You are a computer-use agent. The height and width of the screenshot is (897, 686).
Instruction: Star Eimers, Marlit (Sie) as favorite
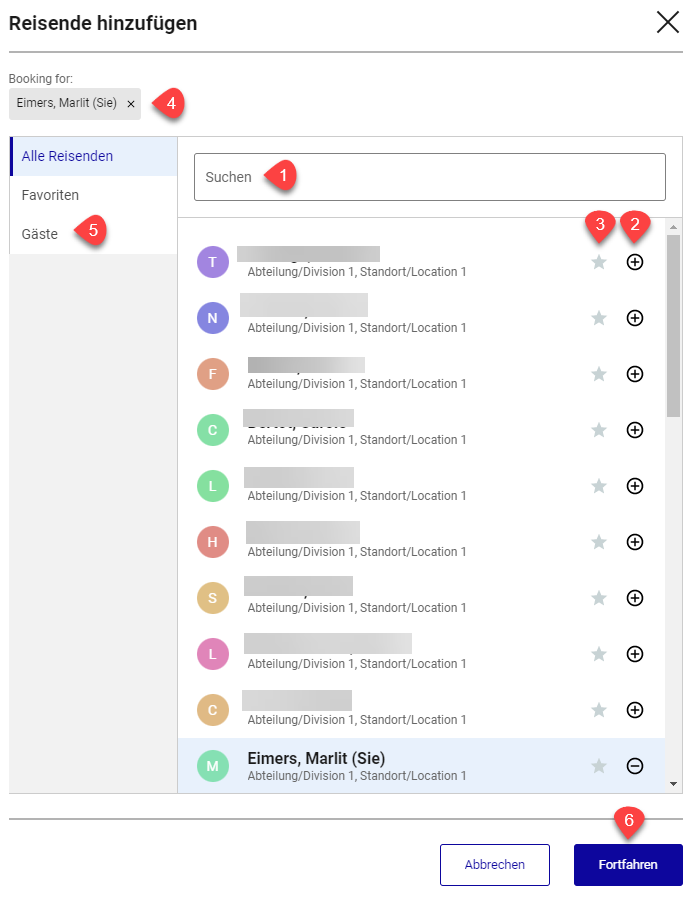(x=598, y=766)
